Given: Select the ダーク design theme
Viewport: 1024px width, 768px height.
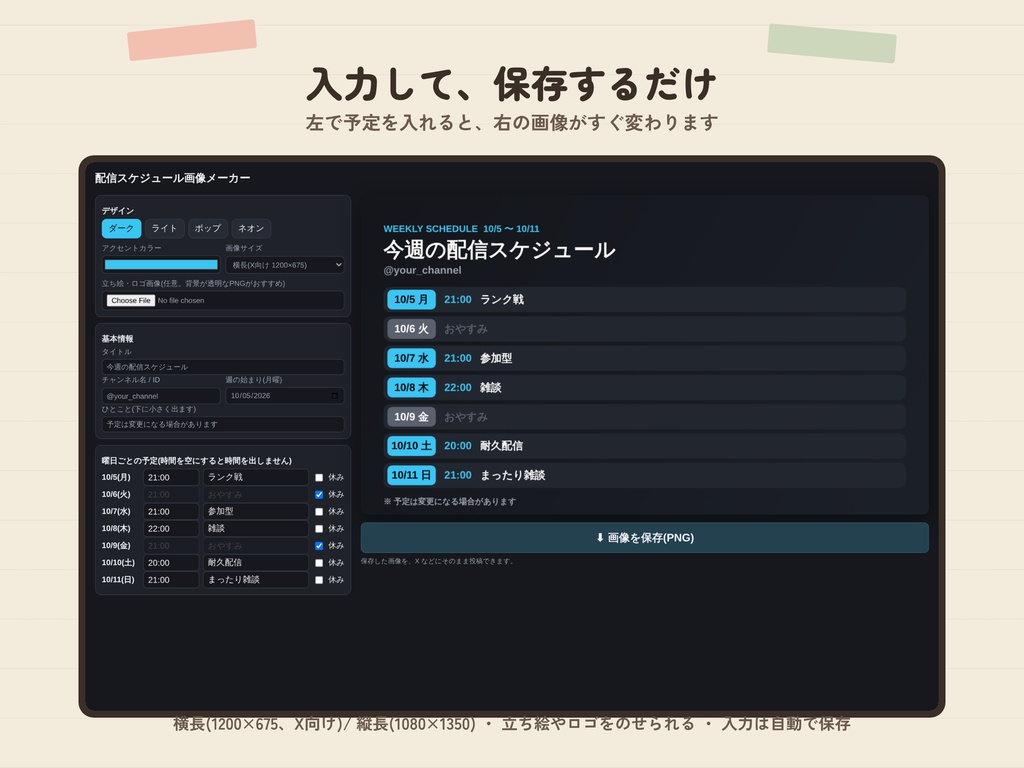Looking at the screenshot, I should [121, 228].
